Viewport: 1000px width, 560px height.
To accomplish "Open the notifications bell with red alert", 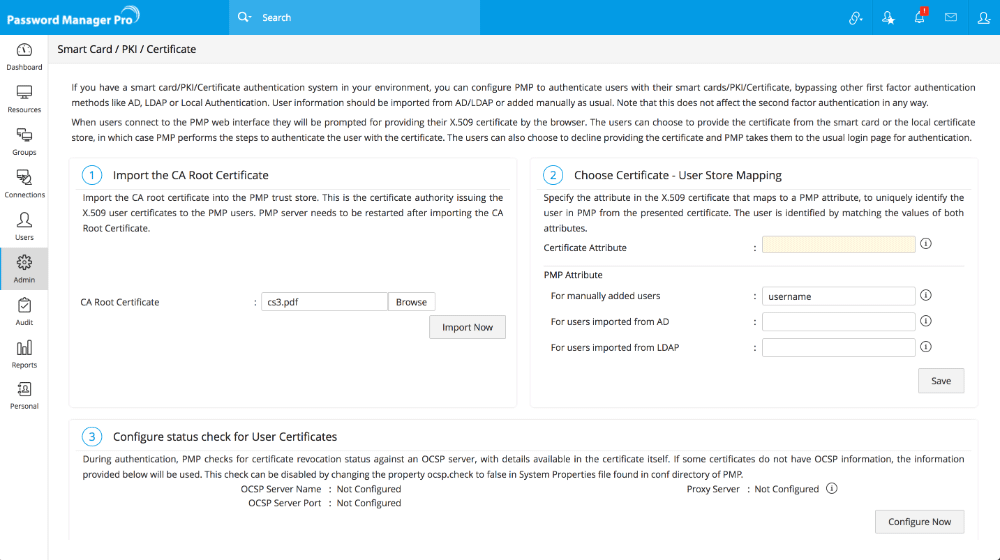I will [919, 18].
